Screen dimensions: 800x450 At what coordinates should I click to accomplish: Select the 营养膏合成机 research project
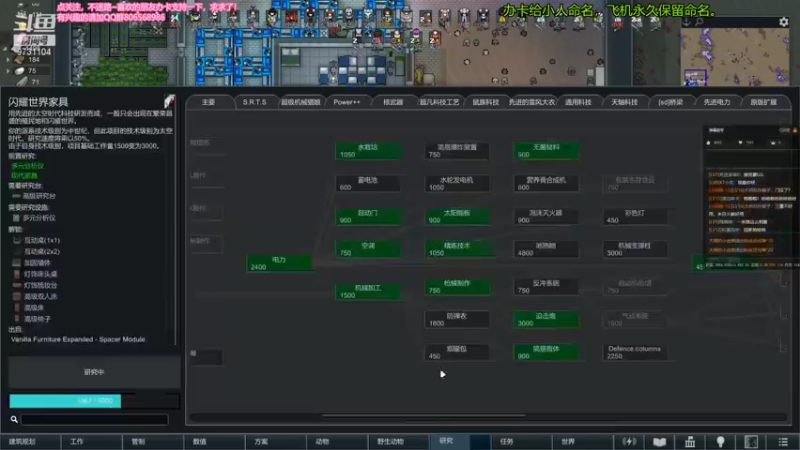click(x=546, y=184)
